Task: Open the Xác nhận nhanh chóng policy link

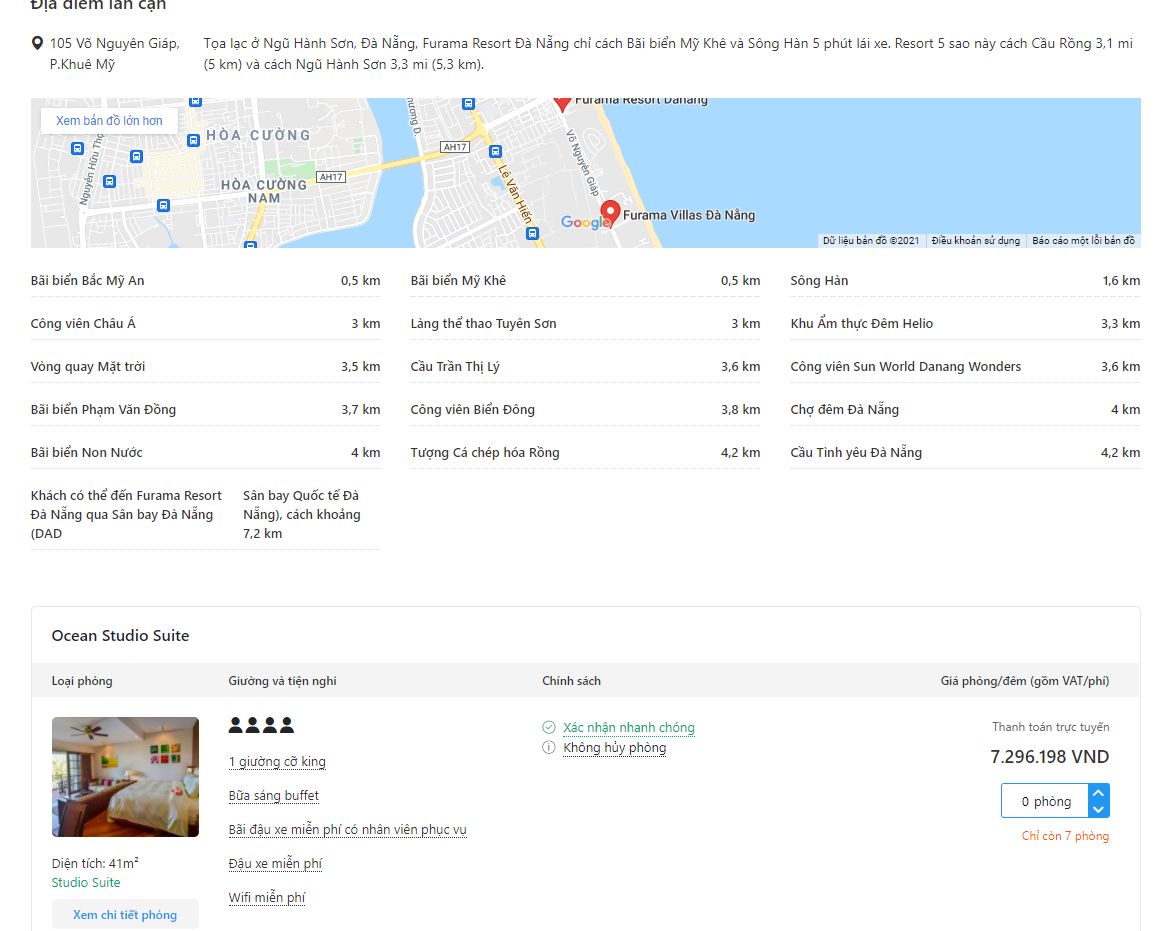Action: pos(628,727)
